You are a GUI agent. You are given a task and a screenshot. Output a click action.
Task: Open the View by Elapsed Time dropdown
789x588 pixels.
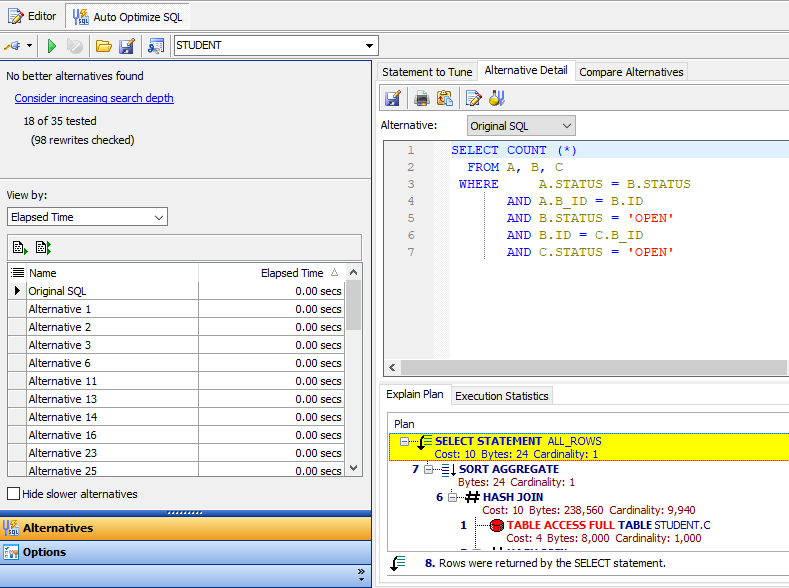pyautogui.click(x=88, y=217)
